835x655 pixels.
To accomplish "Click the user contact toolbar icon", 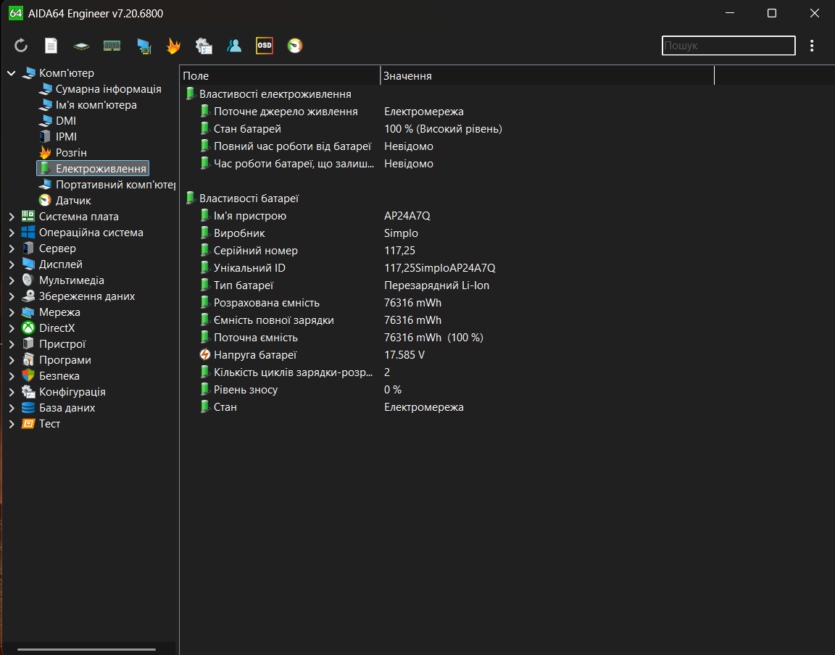I will (x=234, y=46).
